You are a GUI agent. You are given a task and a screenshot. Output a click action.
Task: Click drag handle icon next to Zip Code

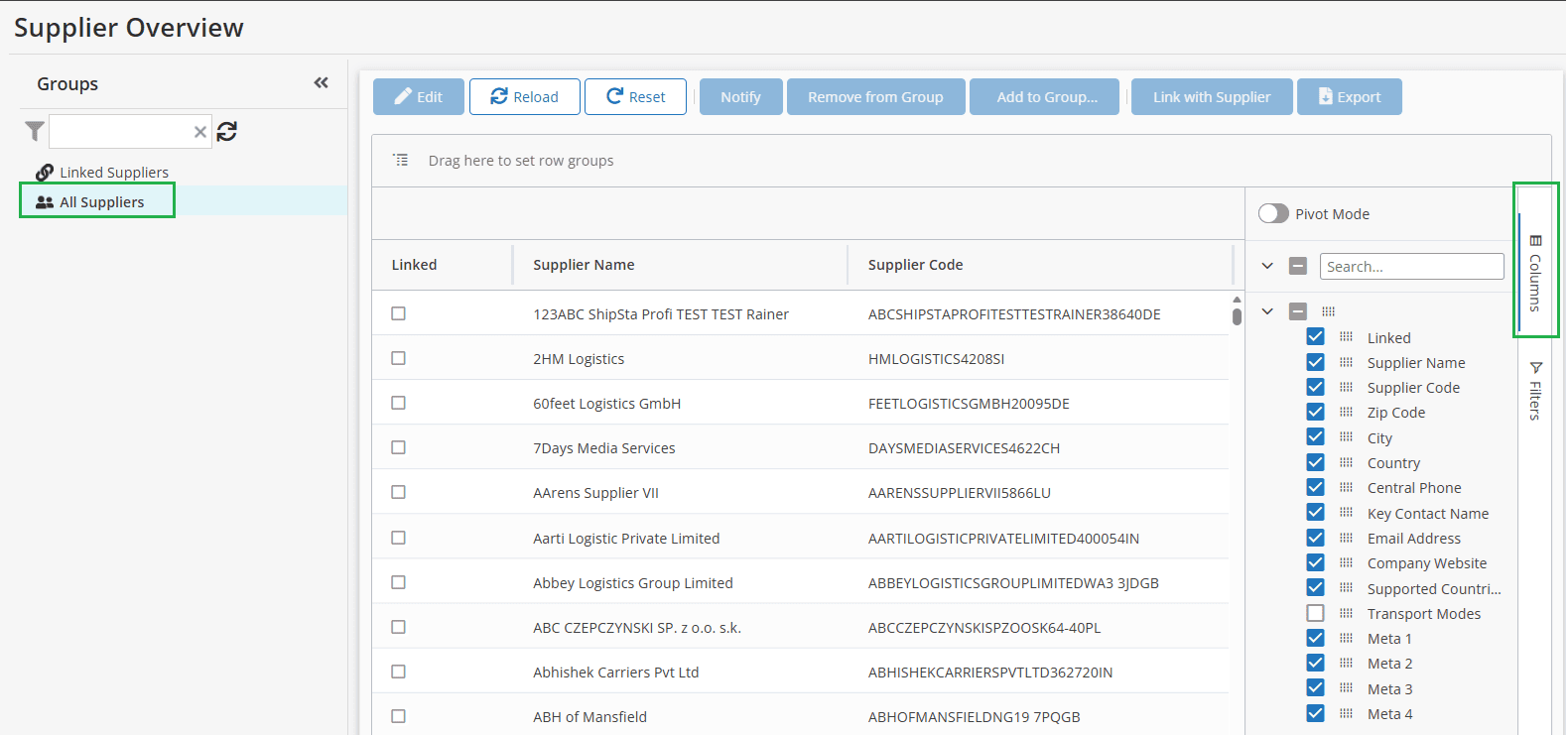pyautogui.click(x=1346, y=412)
